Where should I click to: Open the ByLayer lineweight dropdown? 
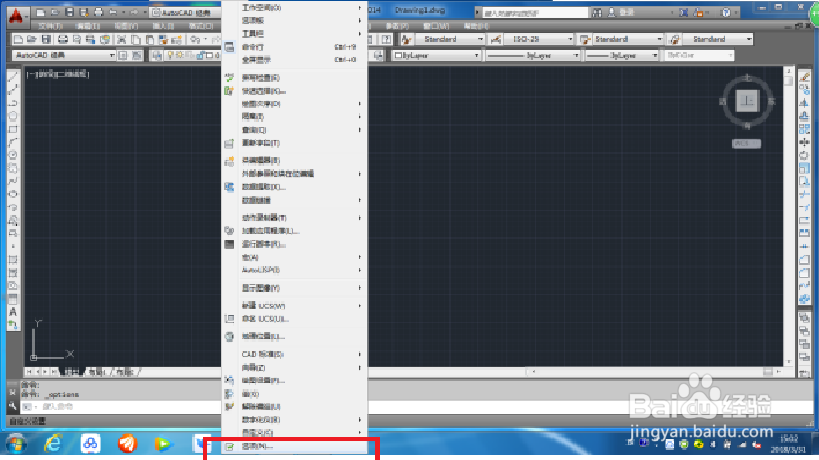coord(622,55)
